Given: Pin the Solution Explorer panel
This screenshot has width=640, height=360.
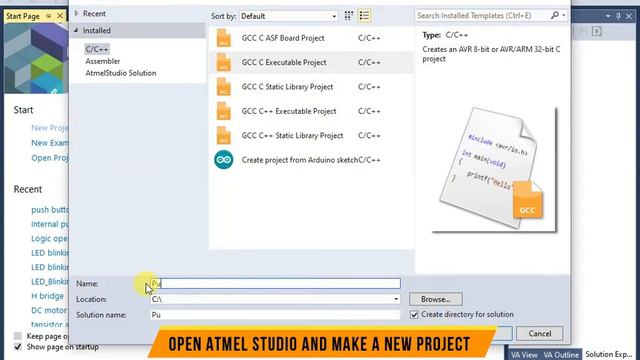Looking at the screenshot, I should coord(618,16).
